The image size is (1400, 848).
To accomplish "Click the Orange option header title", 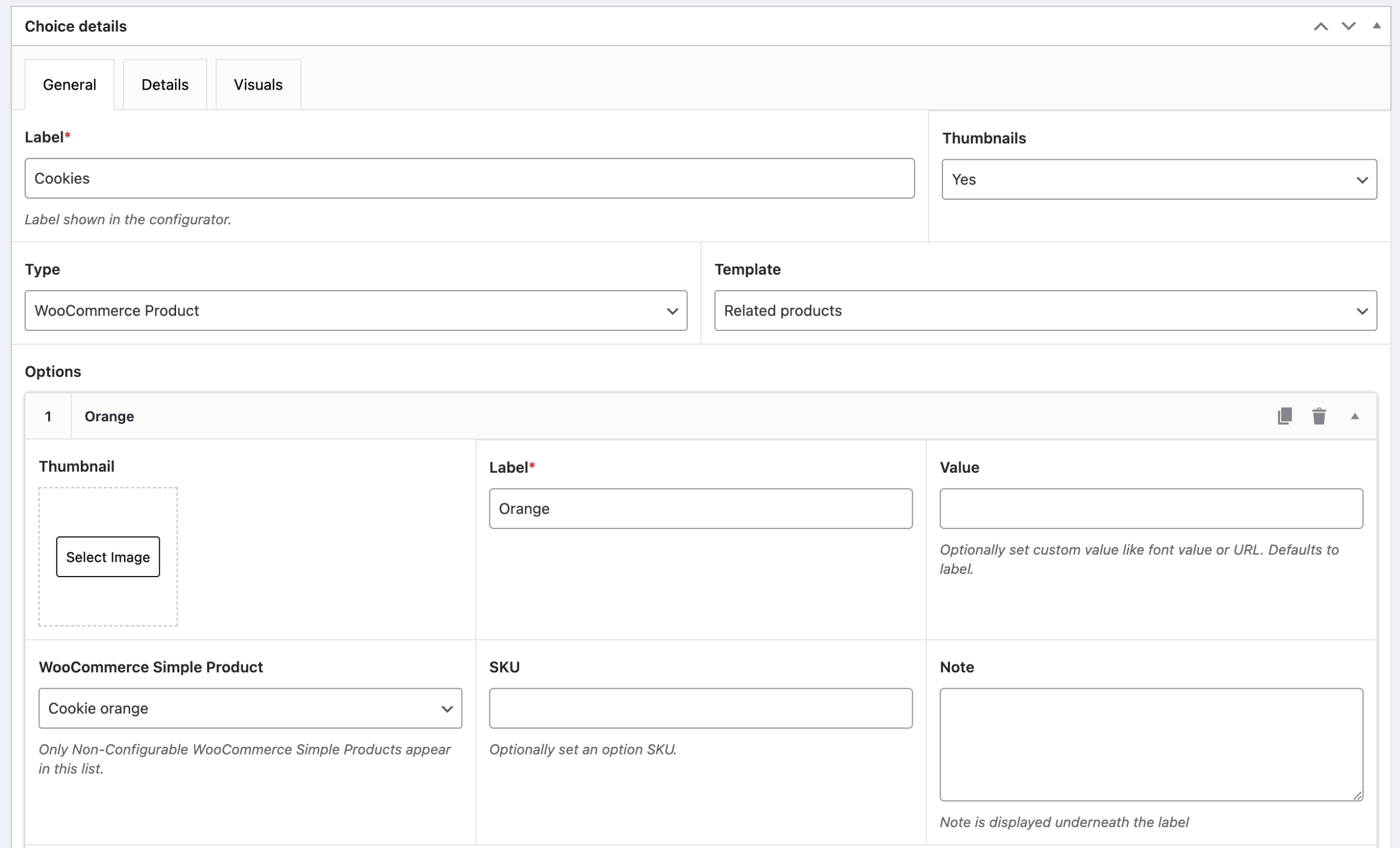I will 109,416.
